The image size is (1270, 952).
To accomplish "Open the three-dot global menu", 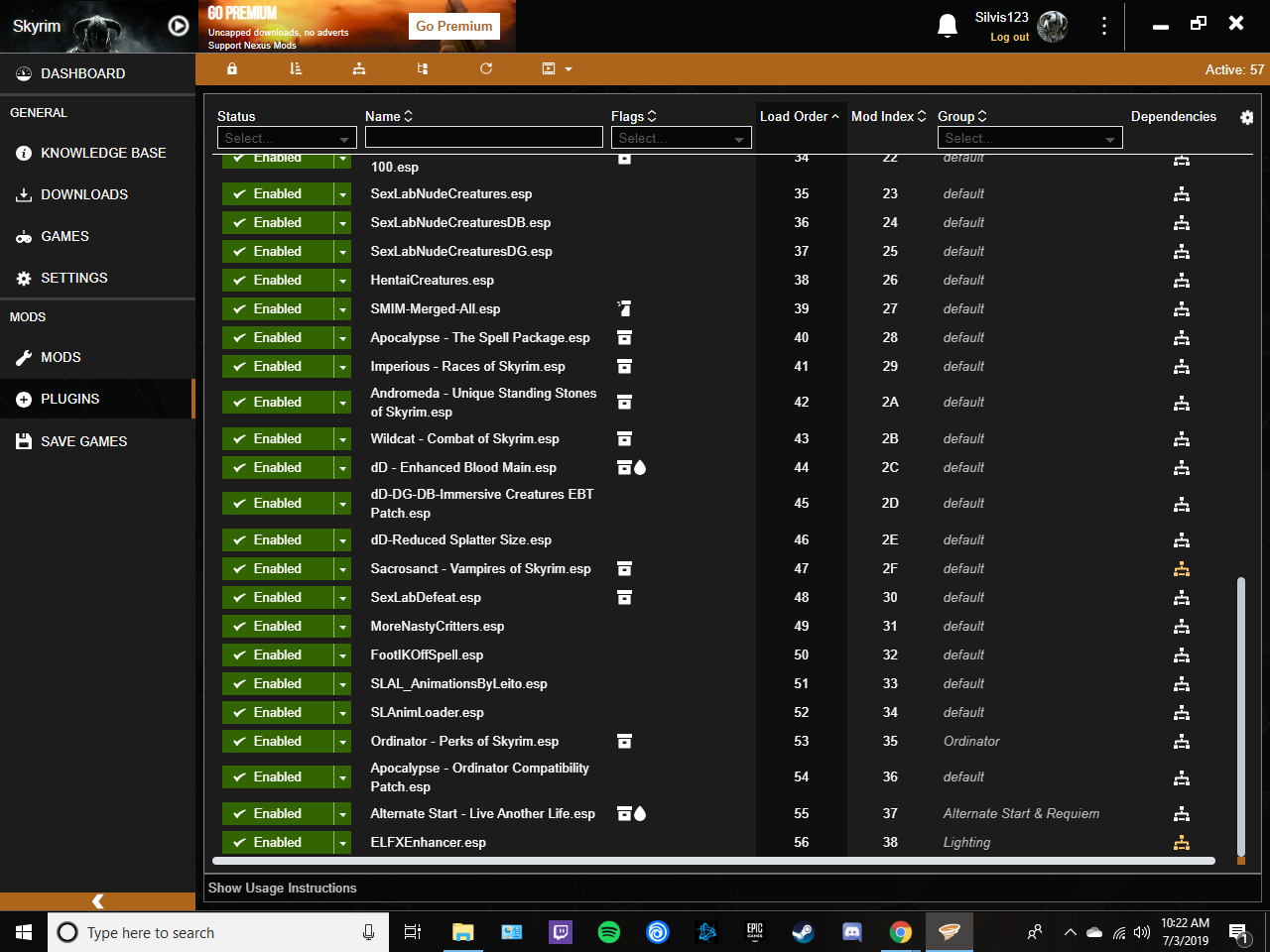I will [1103, 26].
